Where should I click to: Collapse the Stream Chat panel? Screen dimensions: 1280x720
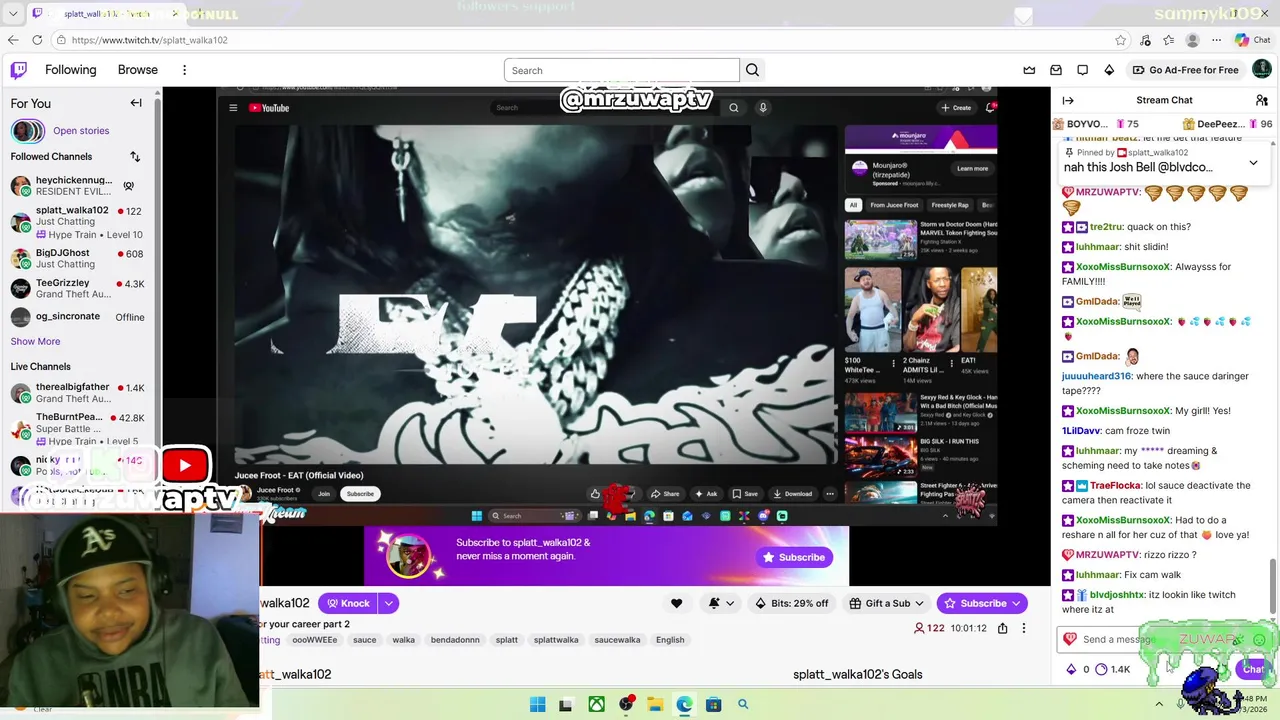click(1068, 100)
